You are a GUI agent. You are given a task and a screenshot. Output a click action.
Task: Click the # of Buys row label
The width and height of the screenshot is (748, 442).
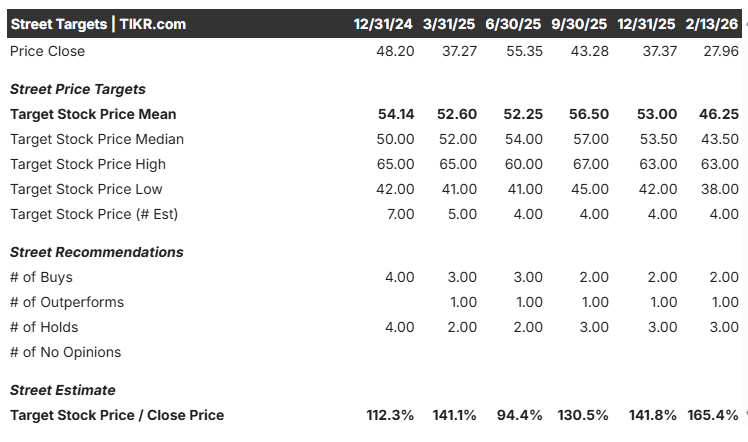click(x=41, y=277)
